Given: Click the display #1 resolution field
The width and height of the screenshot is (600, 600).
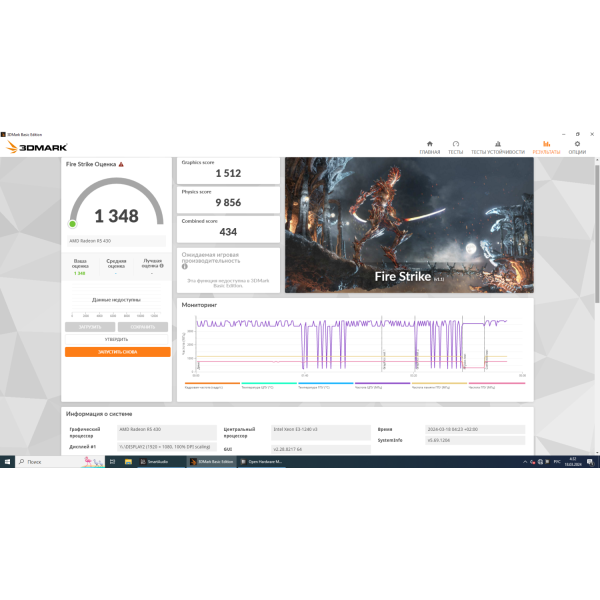Looking at the screenshot, I should click(167, 447).
